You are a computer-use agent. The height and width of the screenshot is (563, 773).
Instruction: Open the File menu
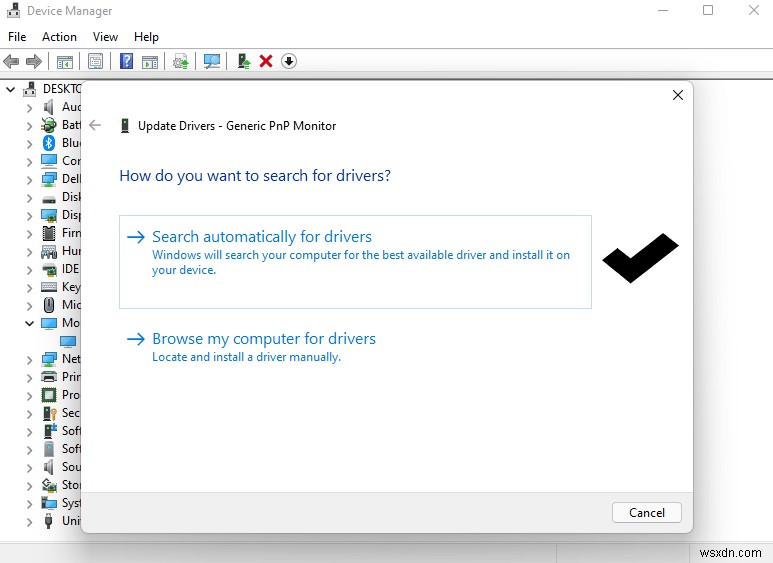[x=17, y=37]
